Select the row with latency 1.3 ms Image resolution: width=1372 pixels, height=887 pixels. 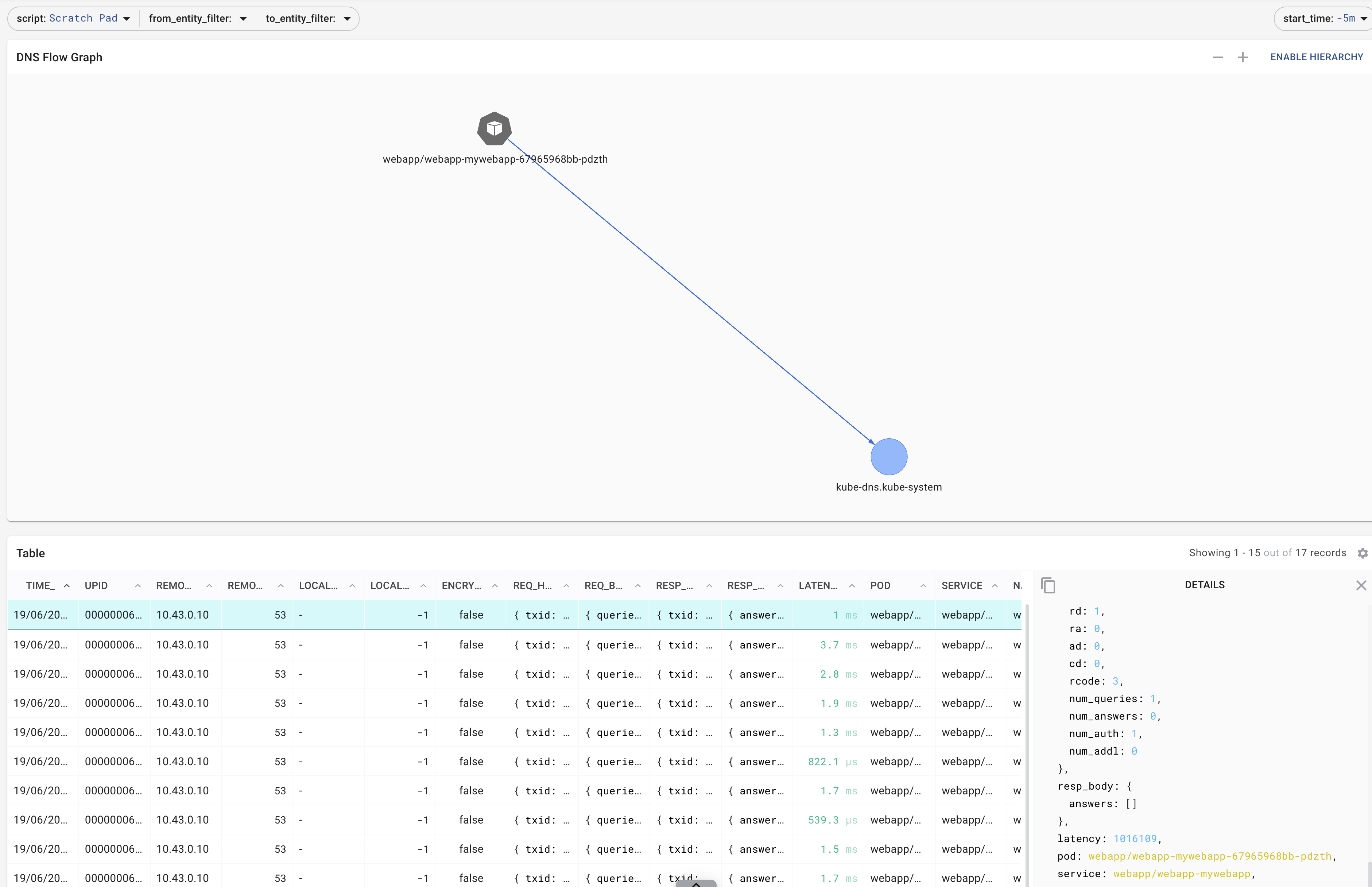tap(514, 733)
